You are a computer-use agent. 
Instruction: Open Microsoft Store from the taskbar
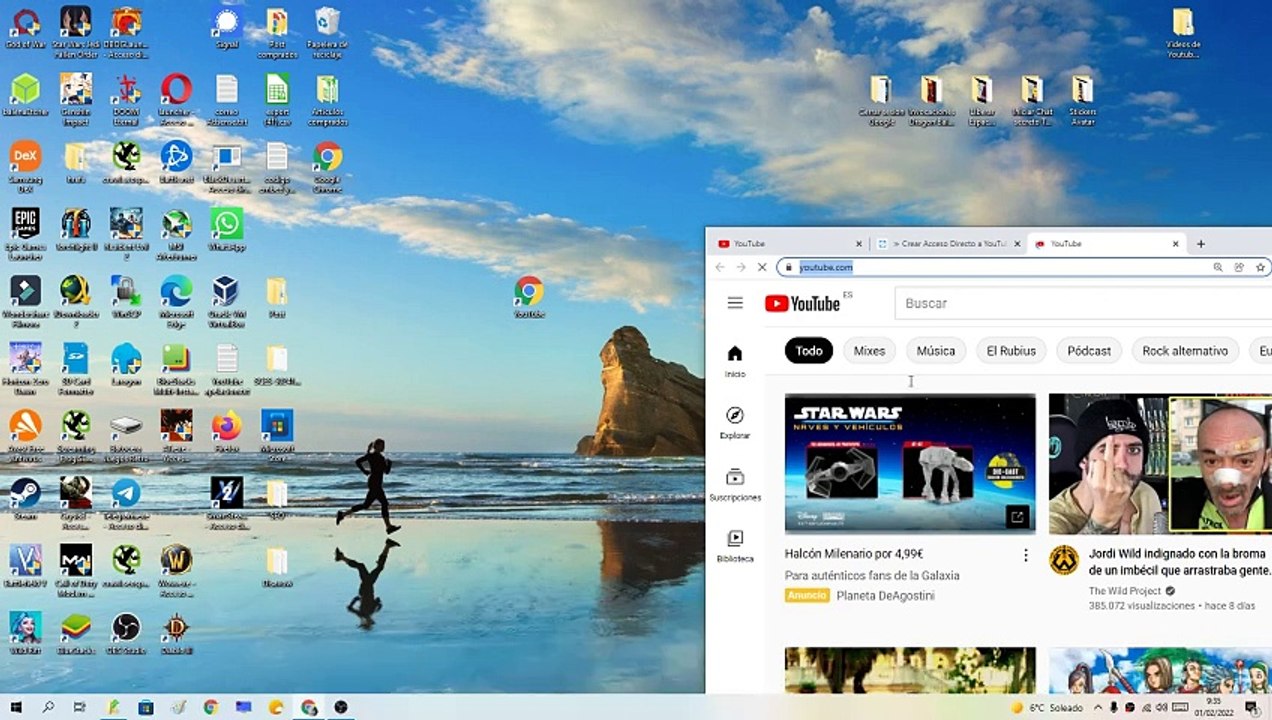tap(146, 707)
